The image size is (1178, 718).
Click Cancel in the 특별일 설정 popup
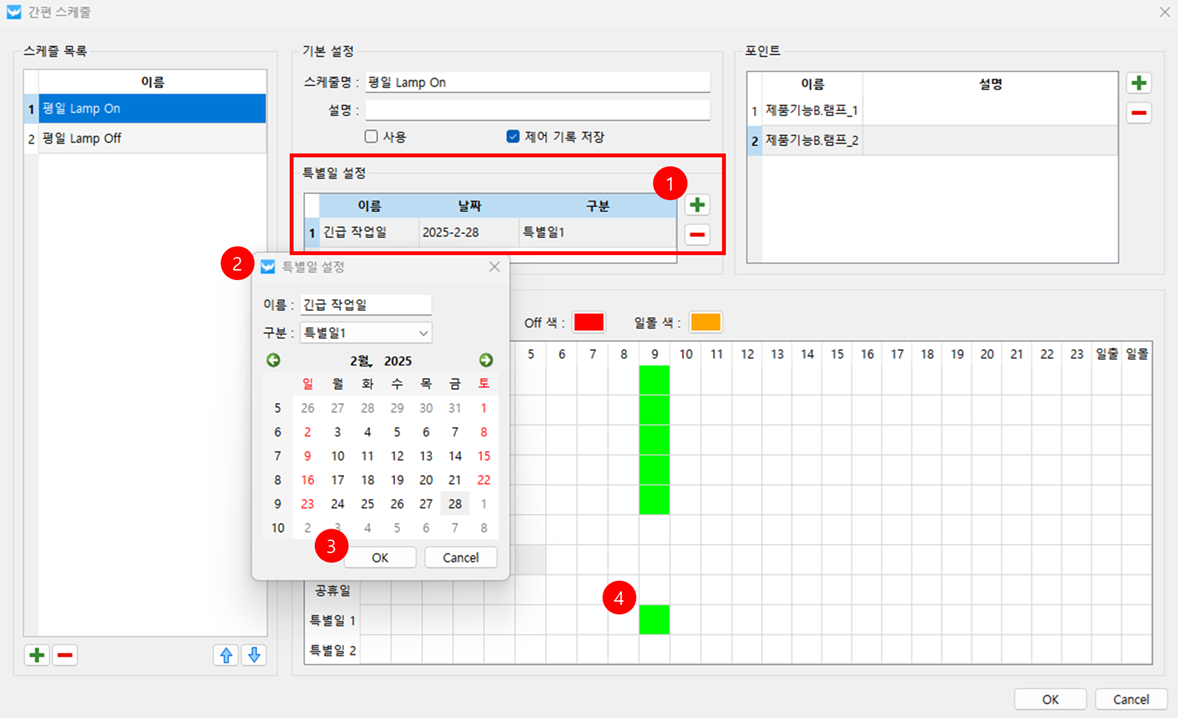(460, 558)
